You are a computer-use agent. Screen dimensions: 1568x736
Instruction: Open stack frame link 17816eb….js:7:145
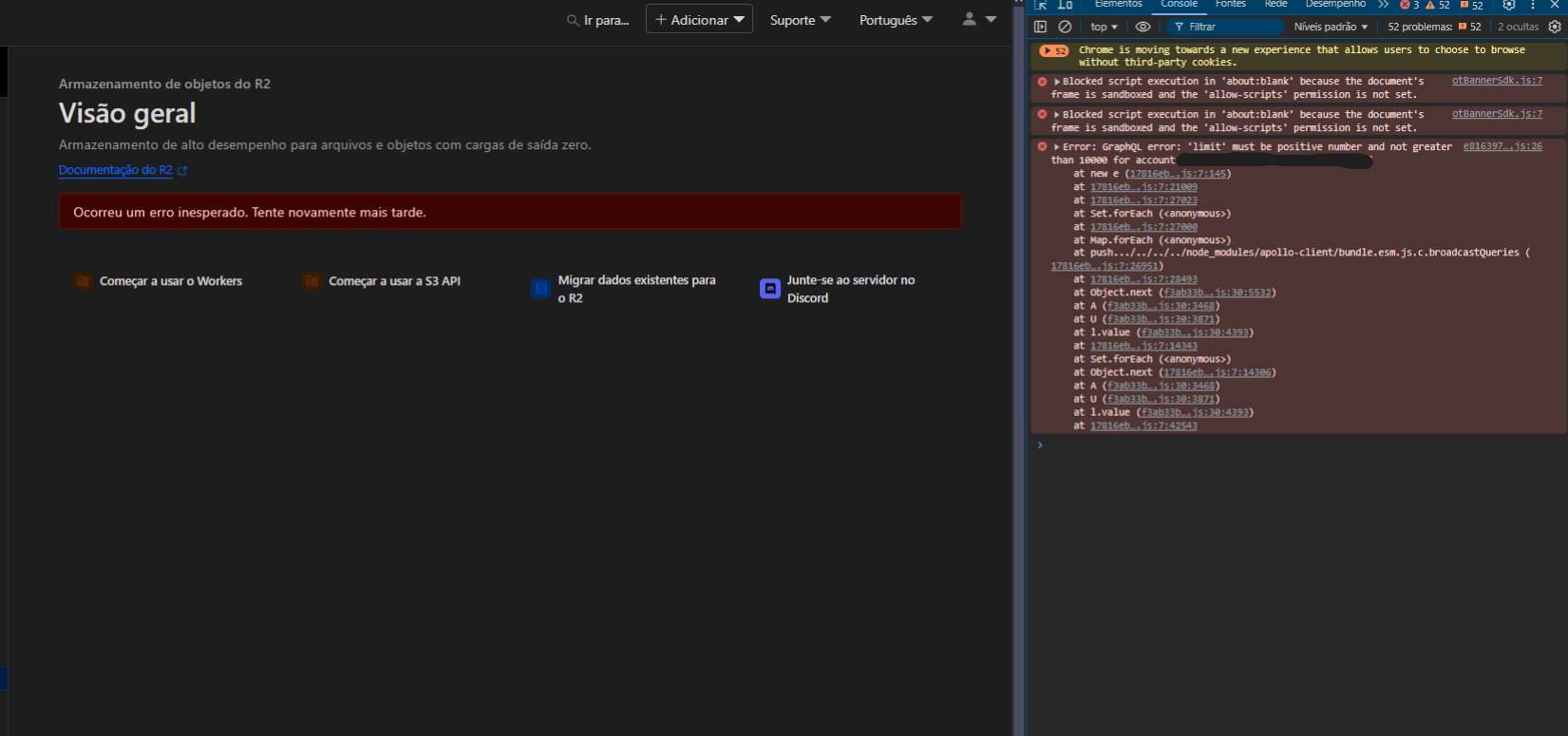click(x=1178, y=174)
